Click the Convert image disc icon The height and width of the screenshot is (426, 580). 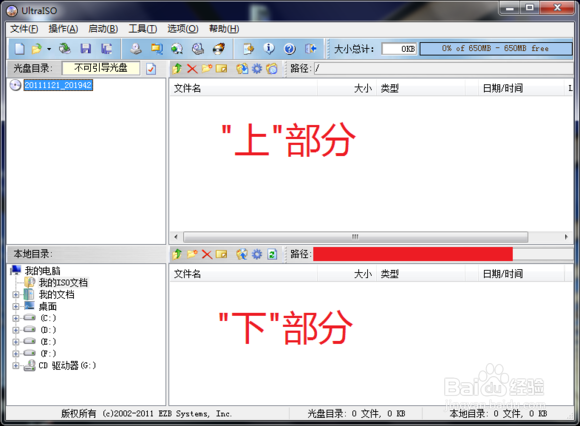(x=177, y=48)
